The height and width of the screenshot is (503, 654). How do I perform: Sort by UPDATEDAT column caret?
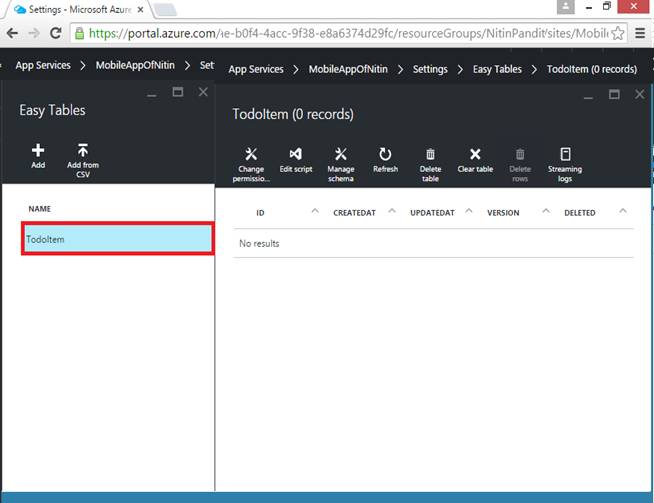[x=469, y=211]
